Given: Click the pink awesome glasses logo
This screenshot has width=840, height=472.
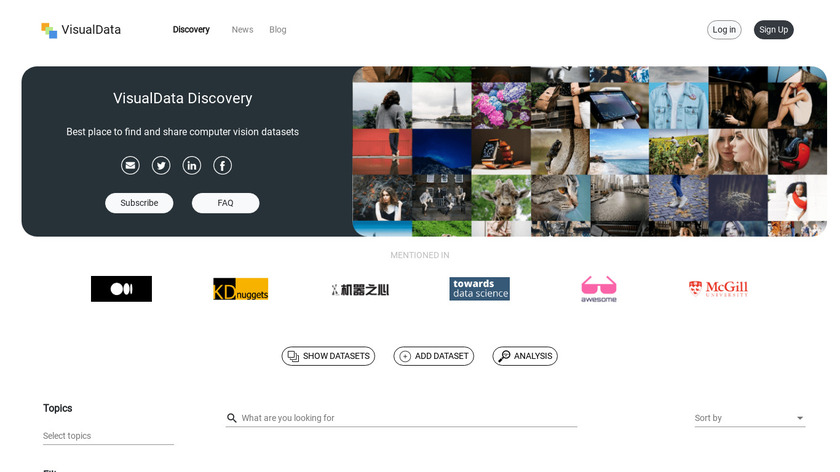Looking at the screenshot, I should (x=599, y=289).
